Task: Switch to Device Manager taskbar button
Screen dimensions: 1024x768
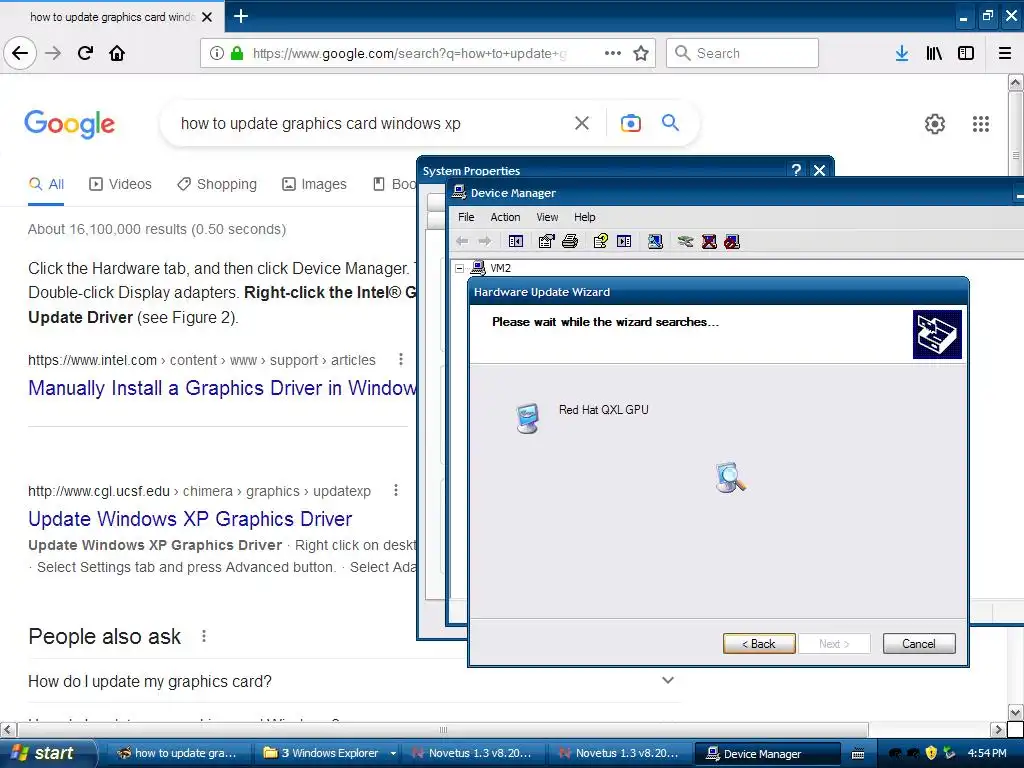Action: point(767,754)
